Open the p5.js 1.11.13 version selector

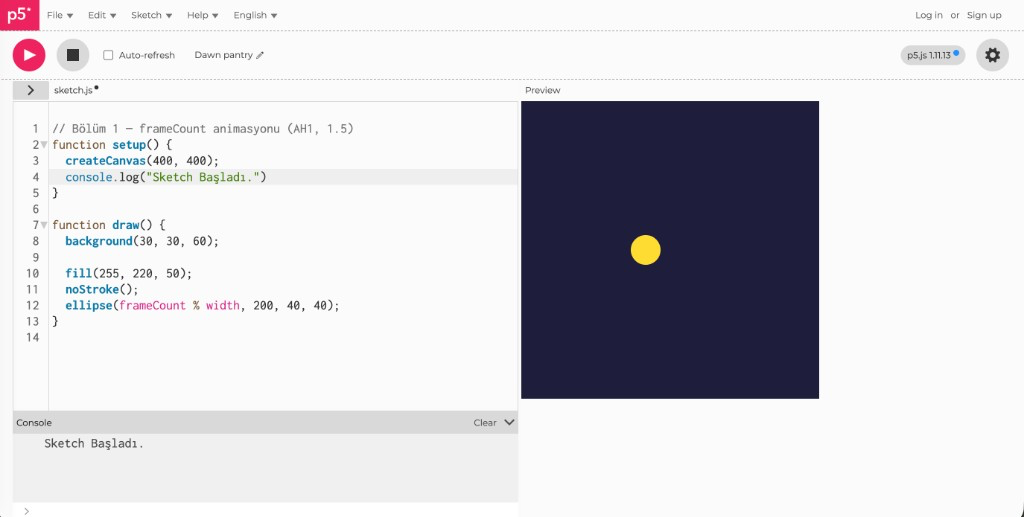933,55
